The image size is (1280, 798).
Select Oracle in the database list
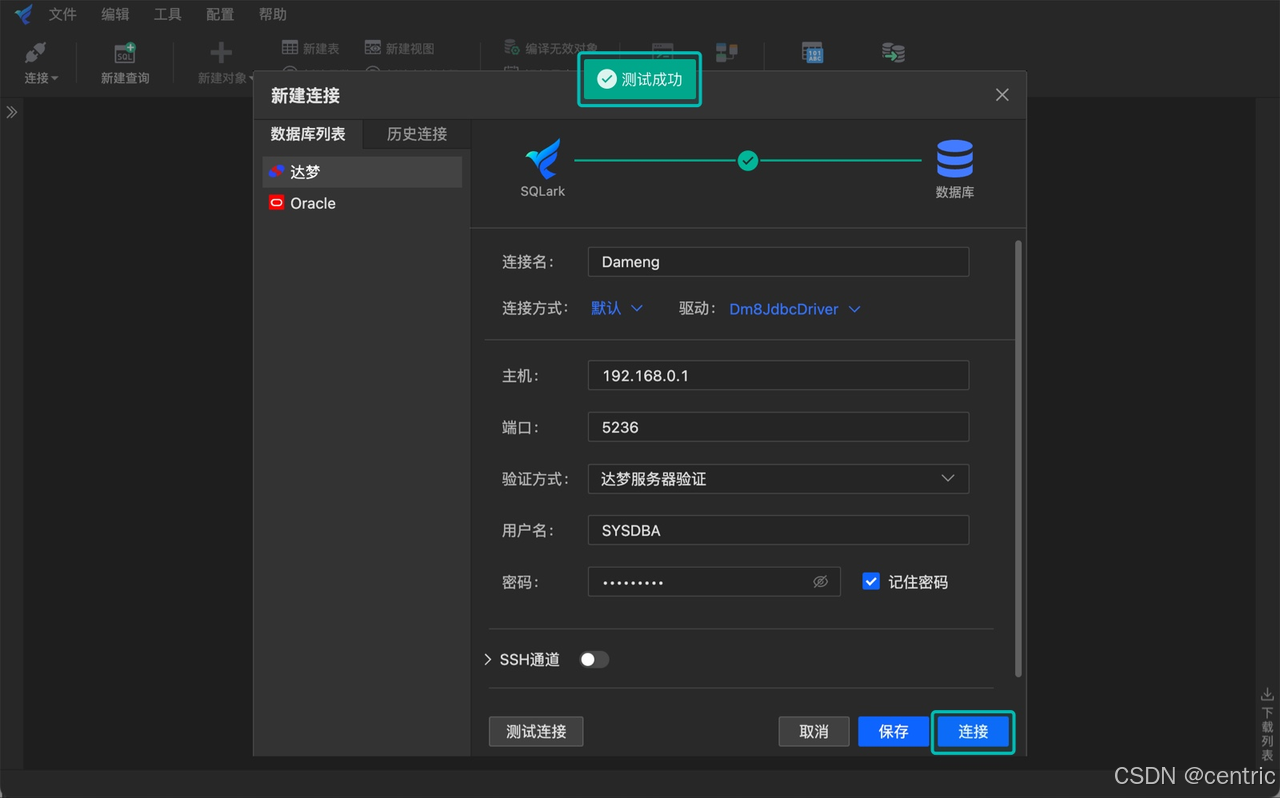coord(362,203)
